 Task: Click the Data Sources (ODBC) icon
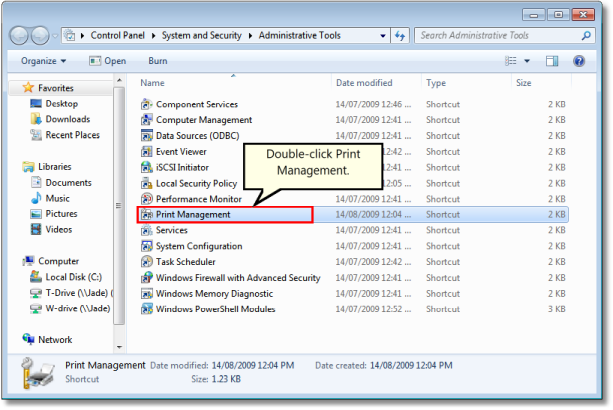coord(147,136)
